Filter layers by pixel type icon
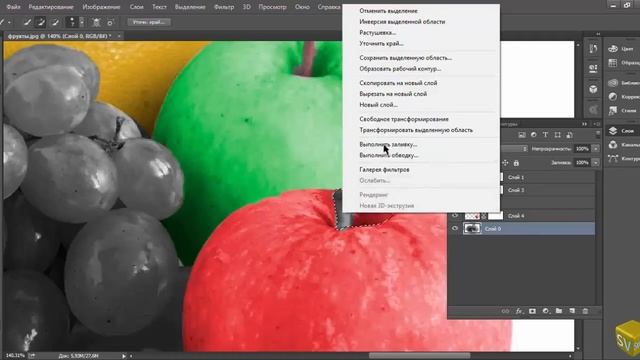640x360 pixels. tap(522, 135)
